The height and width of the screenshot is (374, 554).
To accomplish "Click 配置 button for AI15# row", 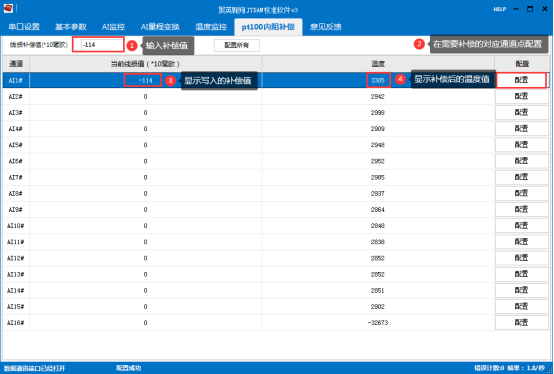I will coord(521,307).
